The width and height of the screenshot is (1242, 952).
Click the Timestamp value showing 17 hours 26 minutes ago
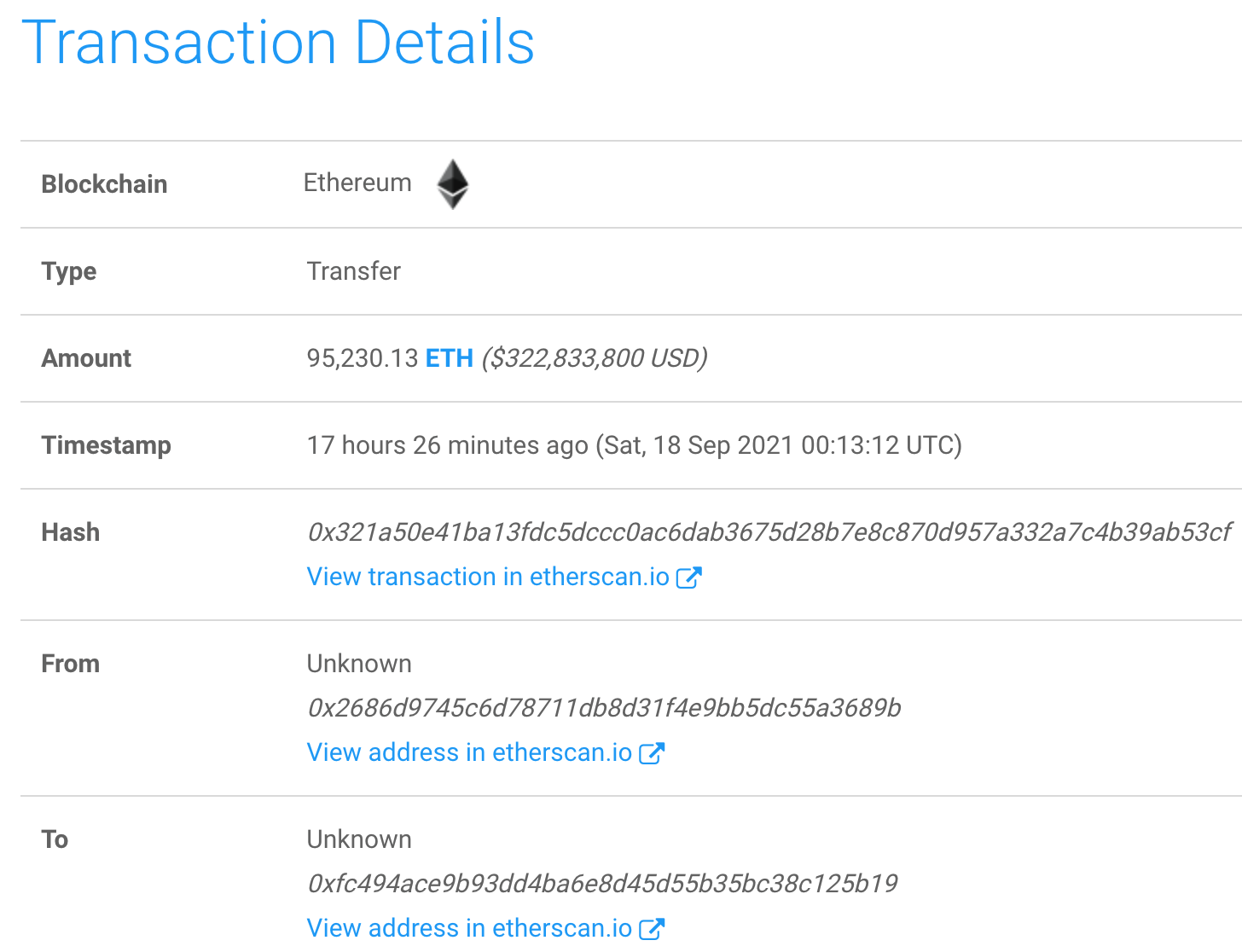634,445
